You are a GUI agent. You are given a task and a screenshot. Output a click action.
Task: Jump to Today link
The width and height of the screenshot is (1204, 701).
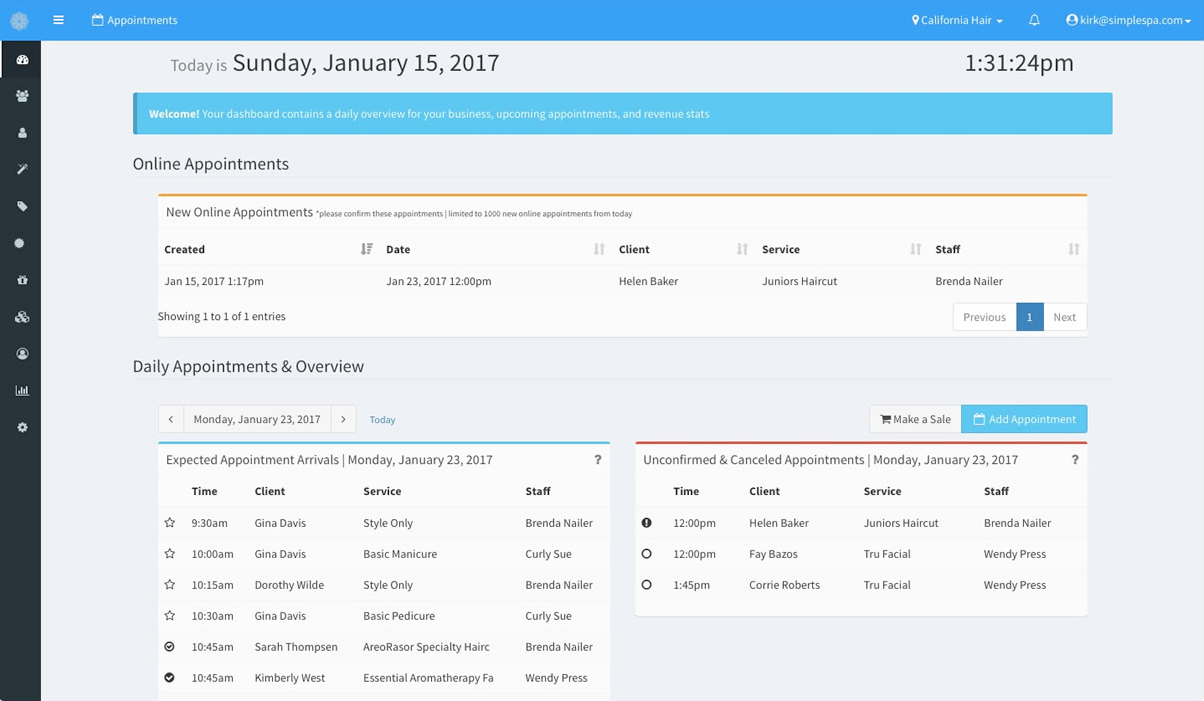point(382,420)
